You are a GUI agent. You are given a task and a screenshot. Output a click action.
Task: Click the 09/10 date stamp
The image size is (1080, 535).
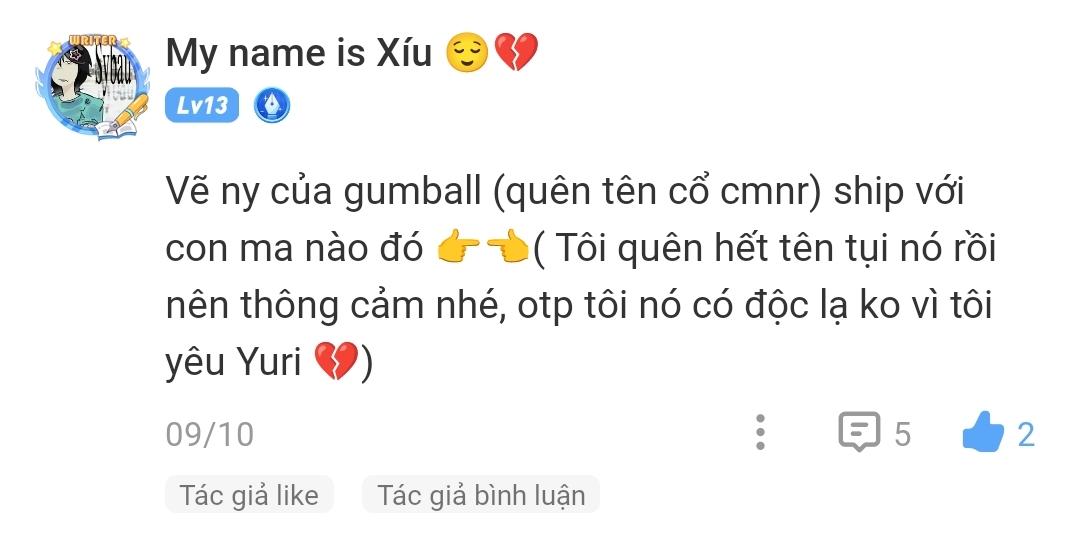209,434
